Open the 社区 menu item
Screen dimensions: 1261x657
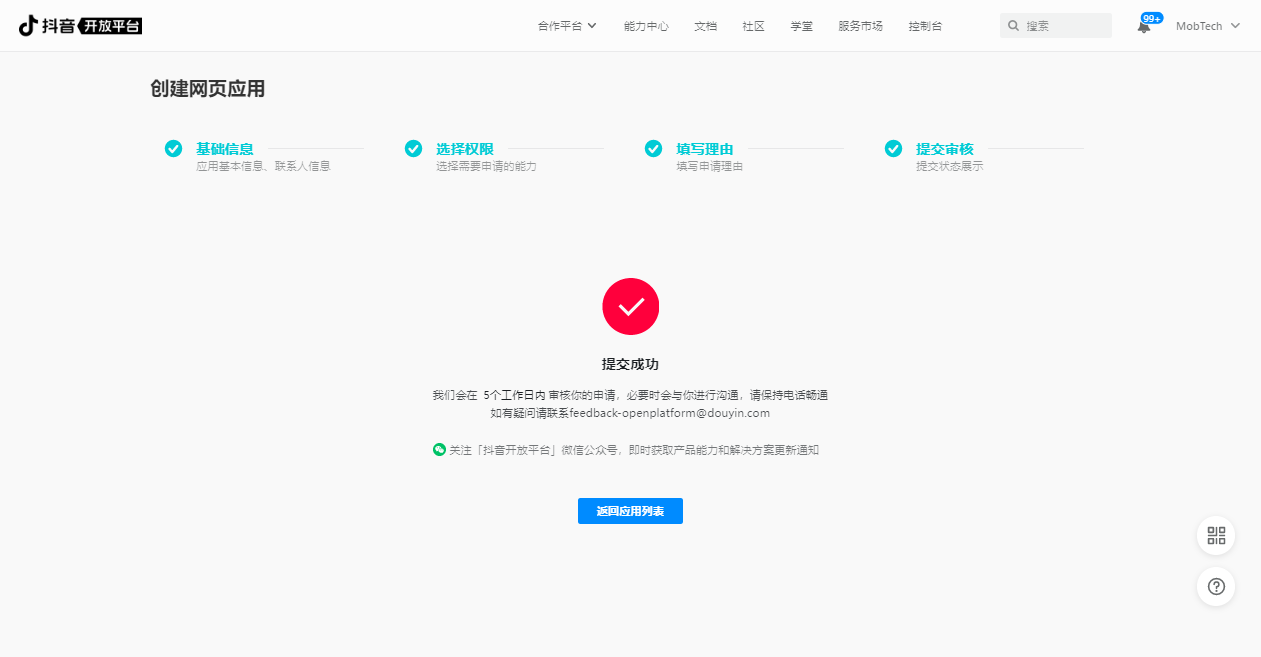point(754,26)
